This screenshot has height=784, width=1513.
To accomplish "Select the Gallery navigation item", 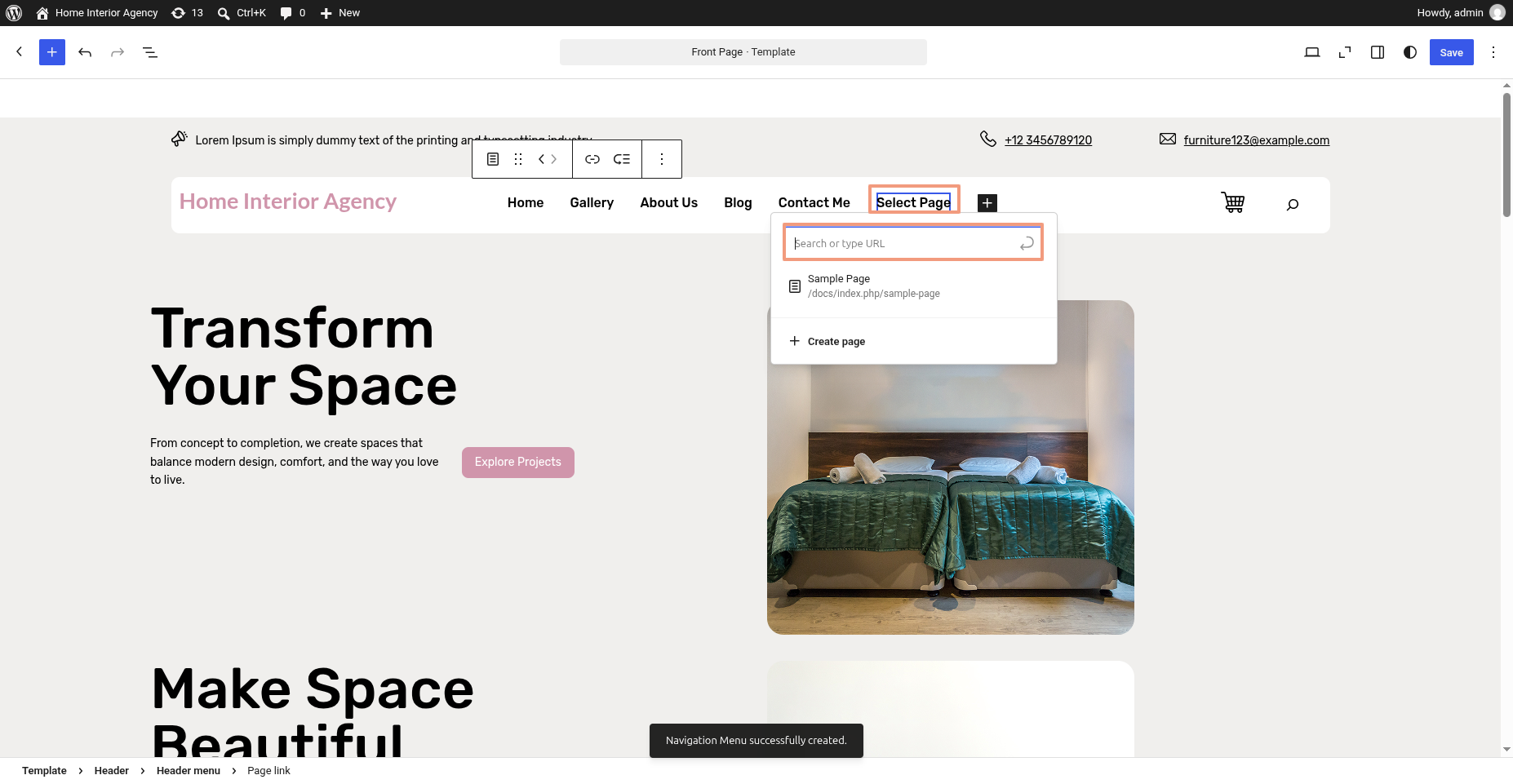I will pos(592,202).
